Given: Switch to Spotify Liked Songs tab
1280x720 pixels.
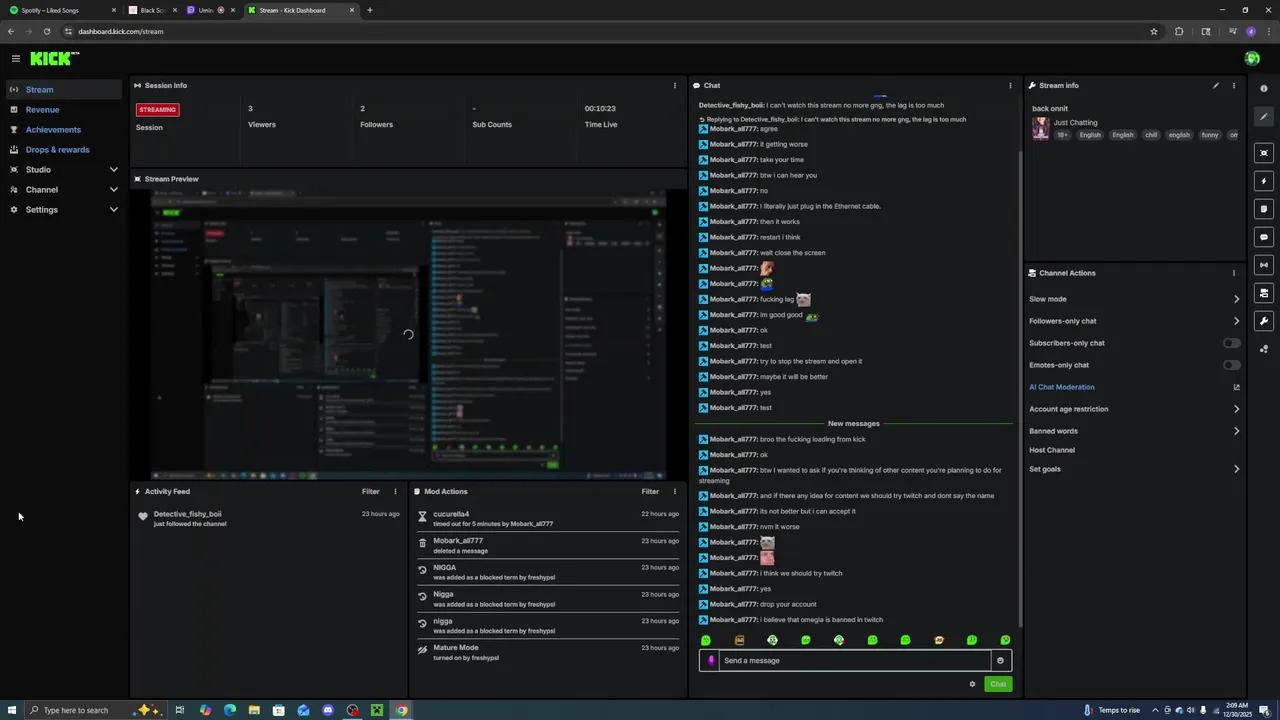Looking at the screenshot, I should coord(62,10).
